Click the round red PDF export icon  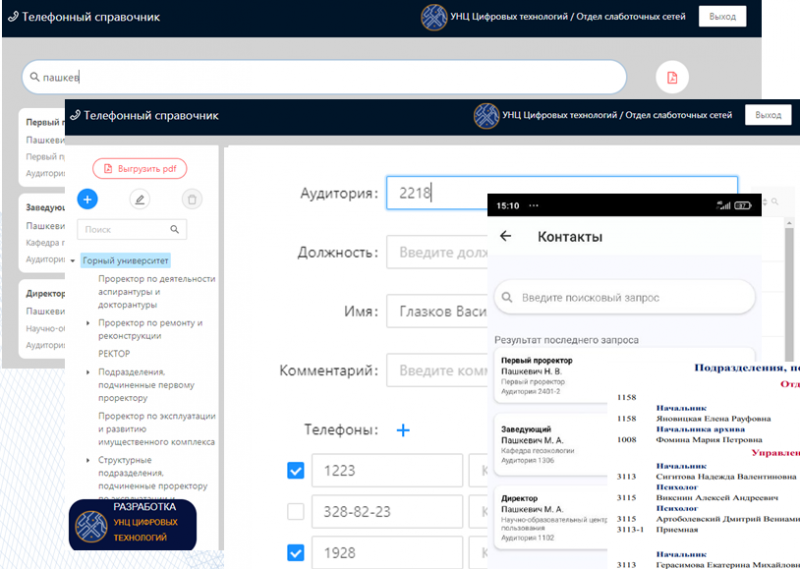tap(672, 77)
